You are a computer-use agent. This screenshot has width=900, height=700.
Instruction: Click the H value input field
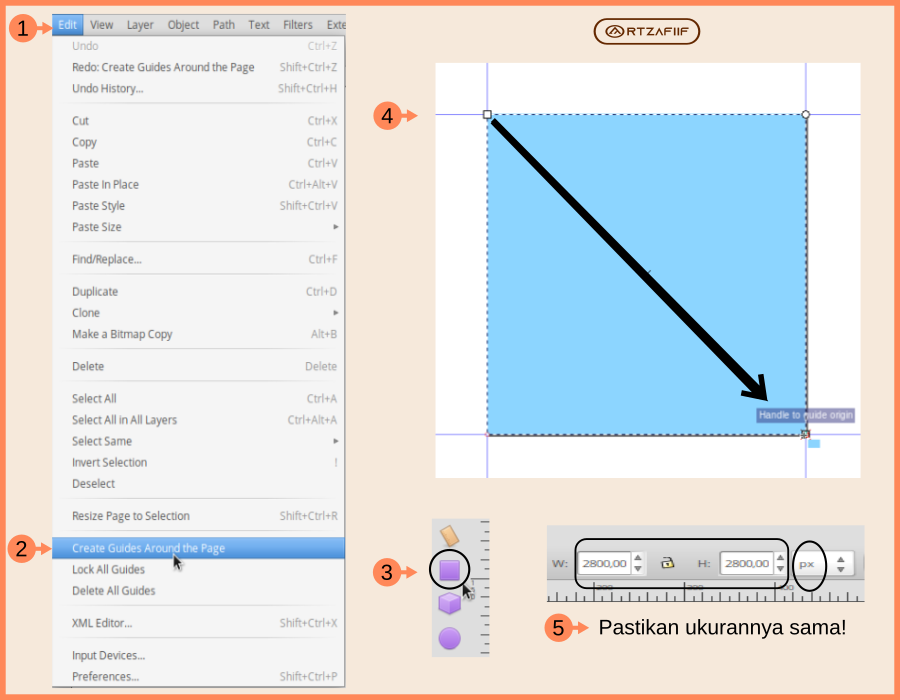tap(748, 562)
